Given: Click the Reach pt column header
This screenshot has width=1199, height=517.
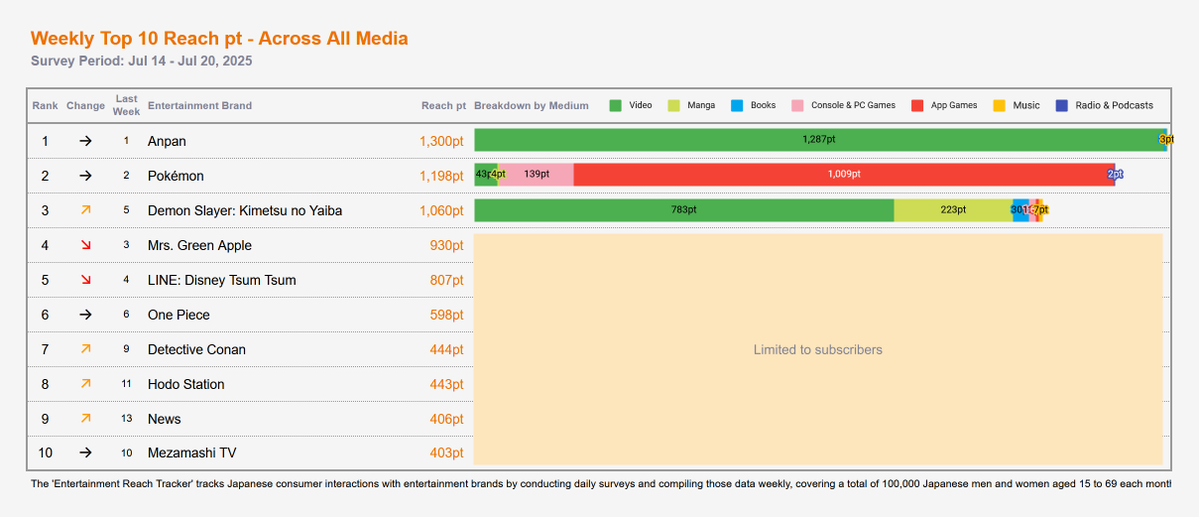Looking at the screenshot, I should (444, 106).
